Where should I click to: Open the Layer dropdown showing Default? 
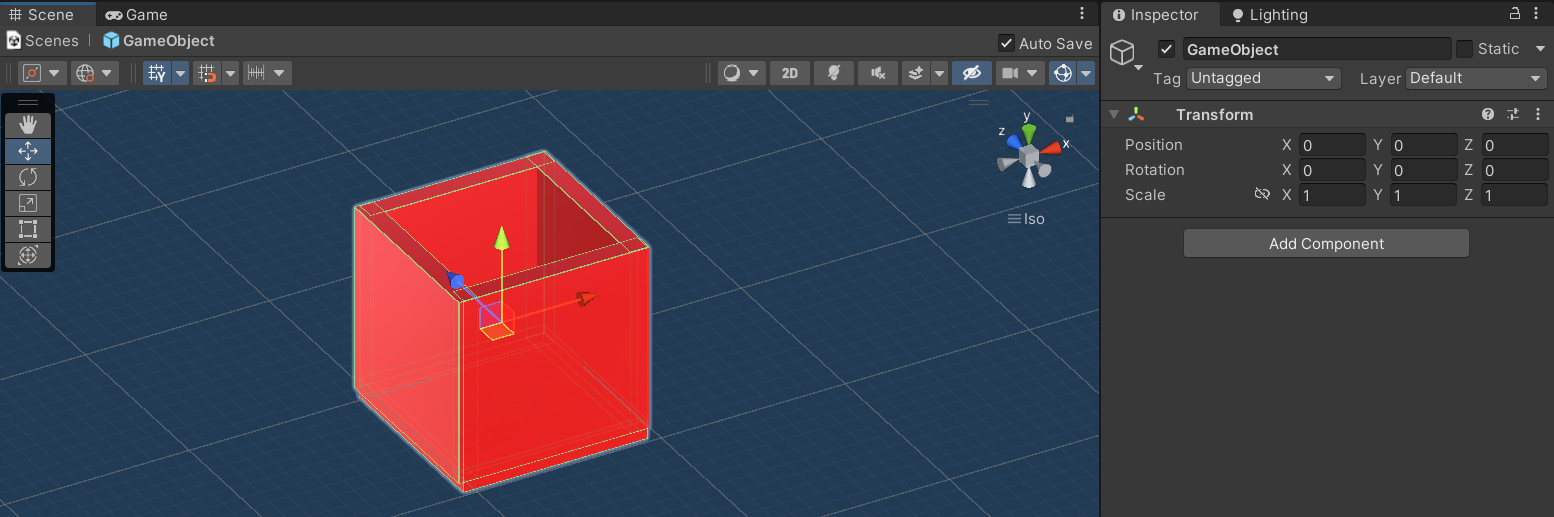pos(1476,78)
